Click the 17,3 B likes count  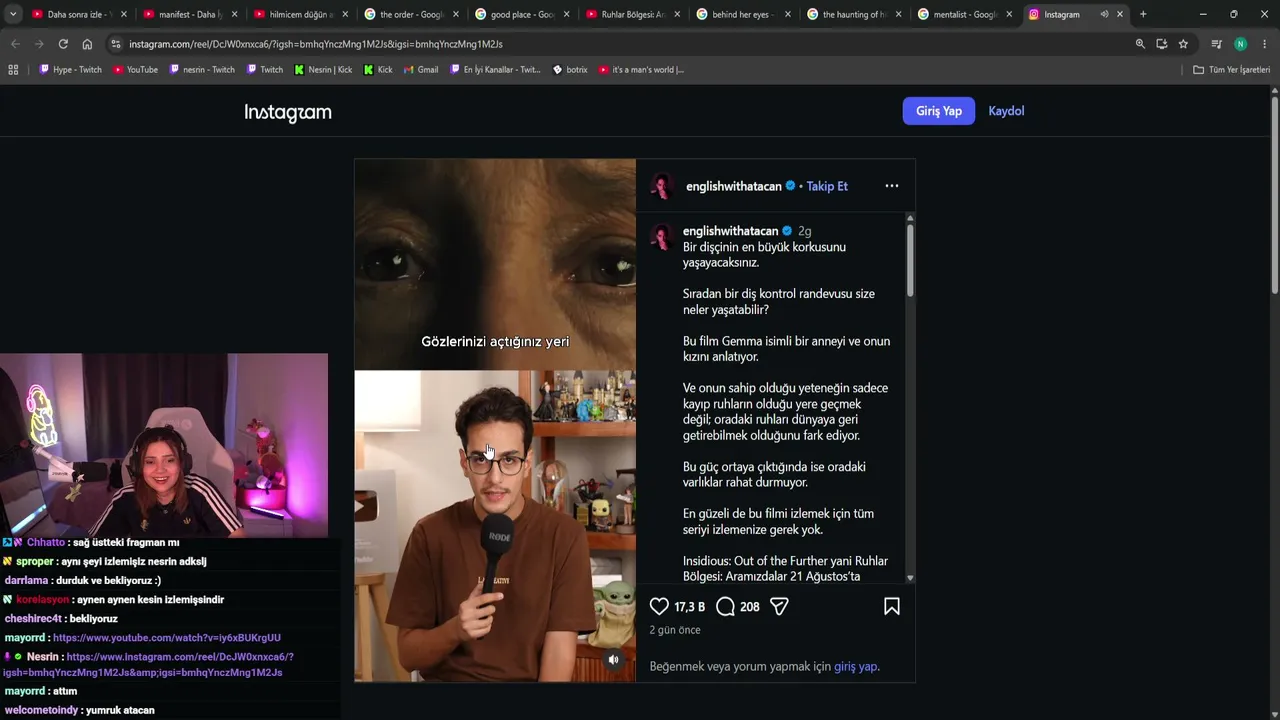point(690,607)
